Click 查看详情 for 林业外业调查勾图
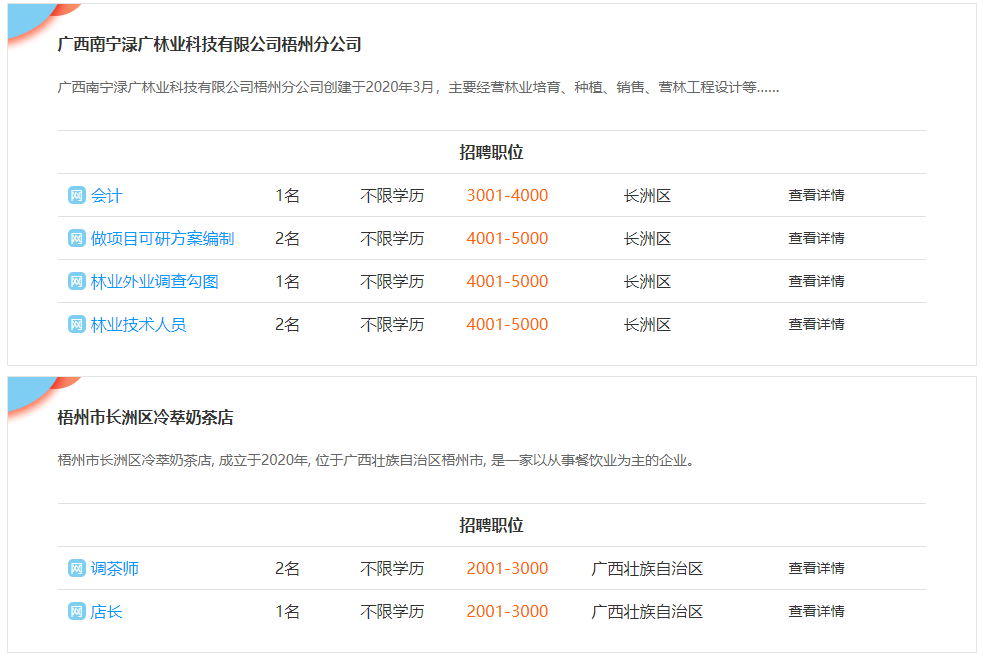 tap(816, 282)
